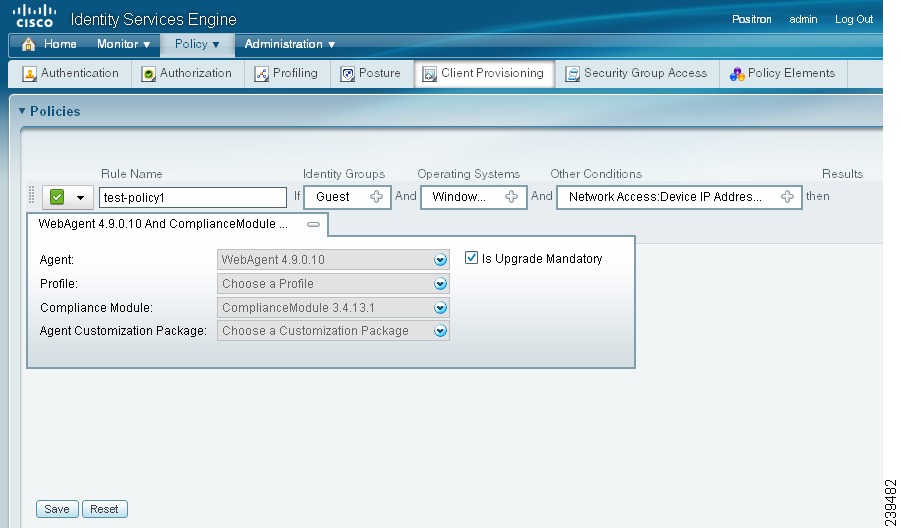Open the Administration menu

click(x=290, y=44)
